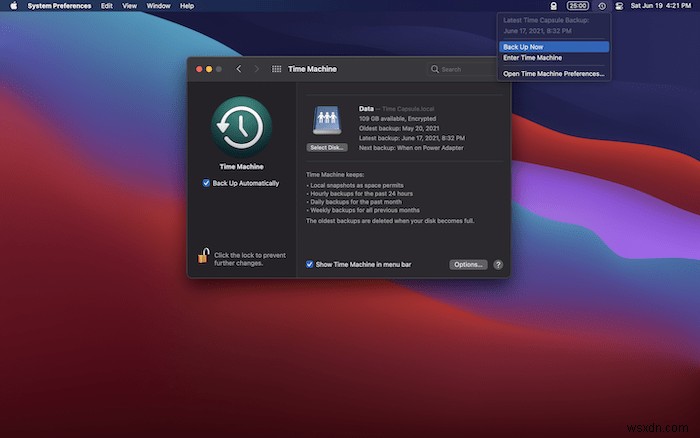Close the Time Machine window

pos(199,69)
